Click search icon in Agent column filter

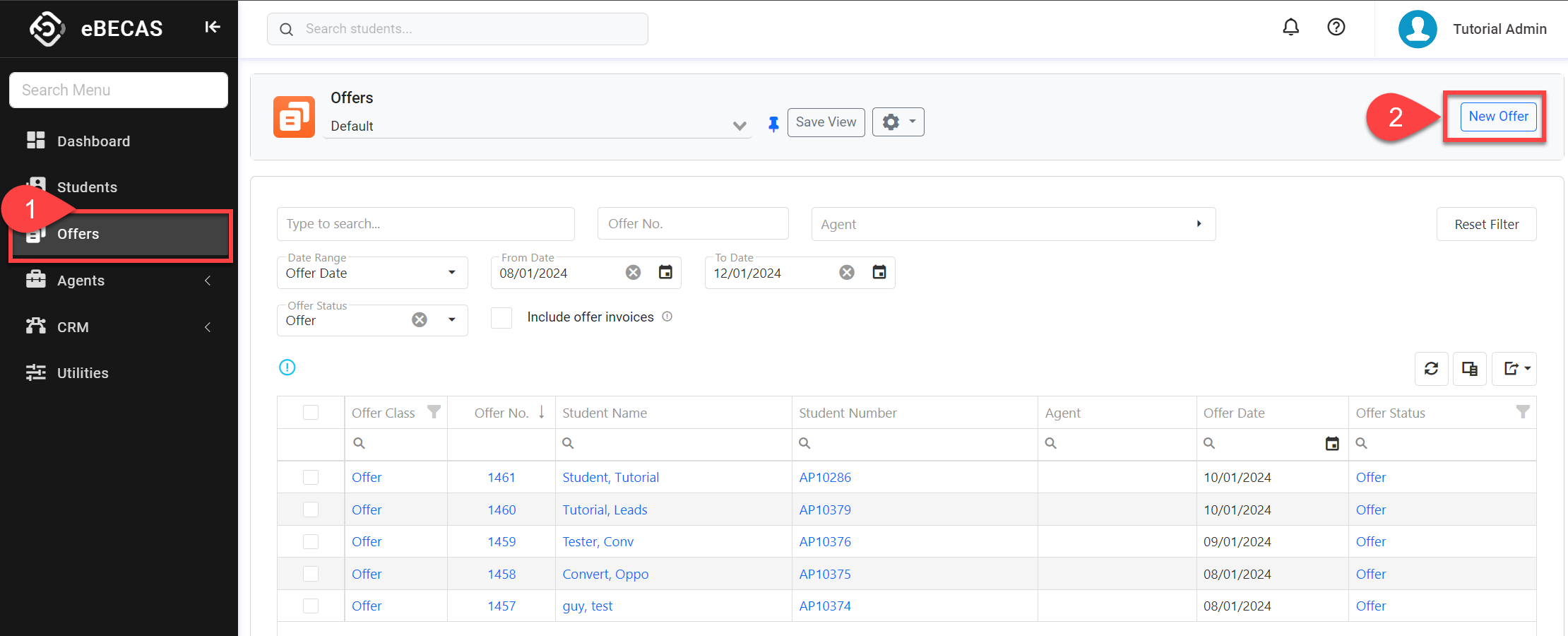point(1051,443)
